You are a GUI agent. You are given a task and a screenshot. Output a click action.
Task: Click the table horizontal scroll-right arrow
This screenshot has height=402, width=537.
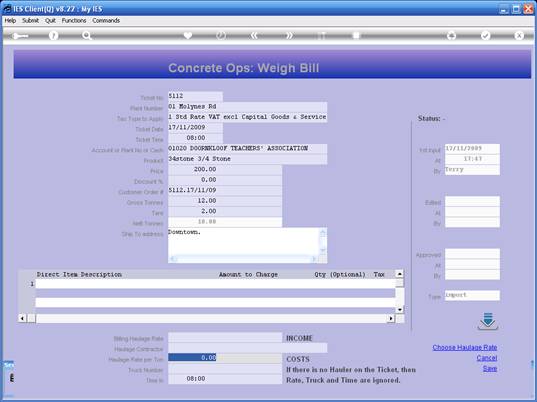click(x=391, y=318)
